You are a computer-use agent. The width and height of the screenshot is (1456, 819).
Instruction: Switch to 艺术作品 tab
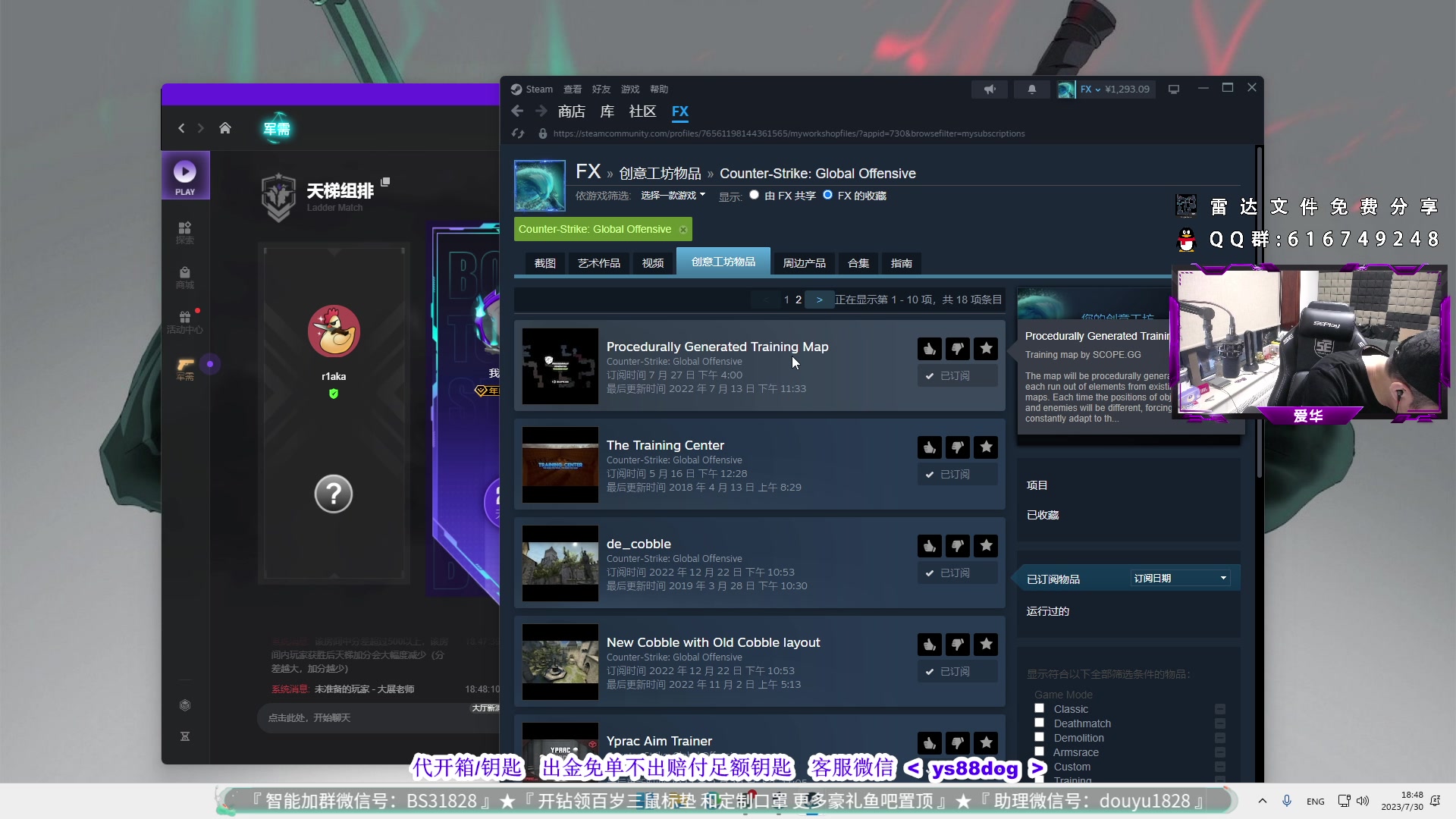599,263
